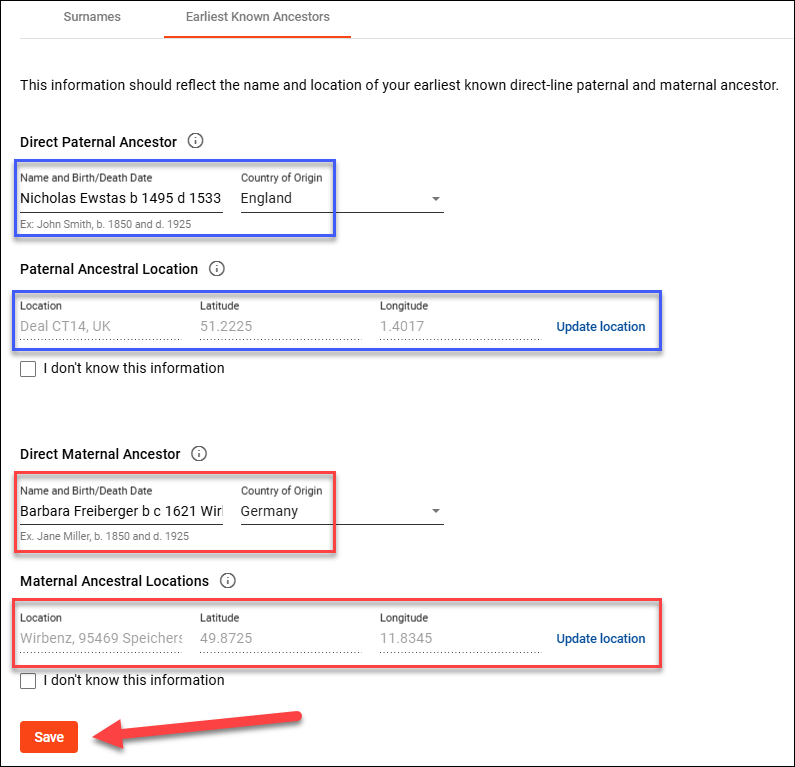Click the paternal Longitude field 1.4017

coord(459,326)
